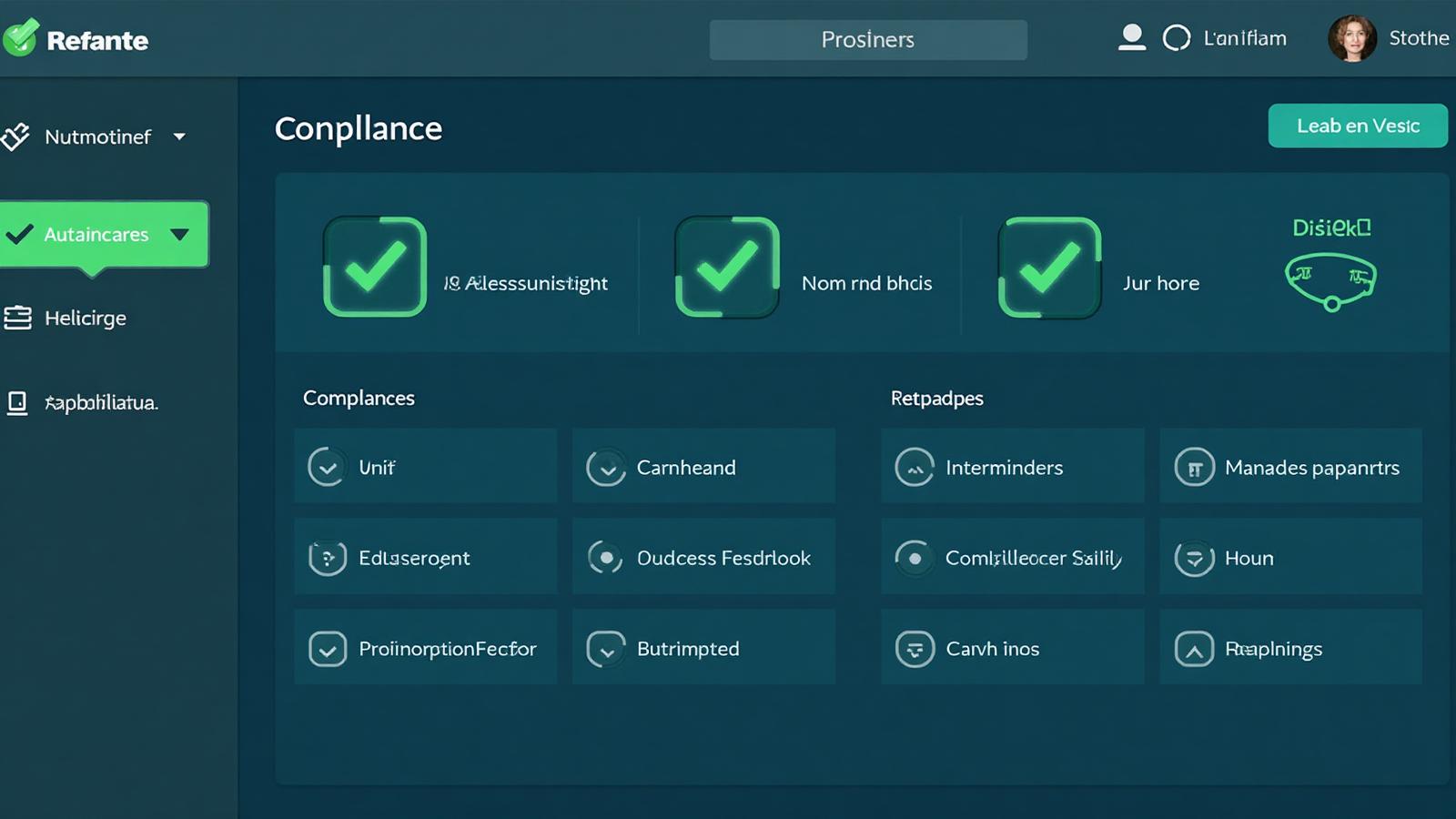Viewport: 1456px width, 819px height.
Task: Click the Reaplnings up-arrow icon
Action: tap(1194, 649)
